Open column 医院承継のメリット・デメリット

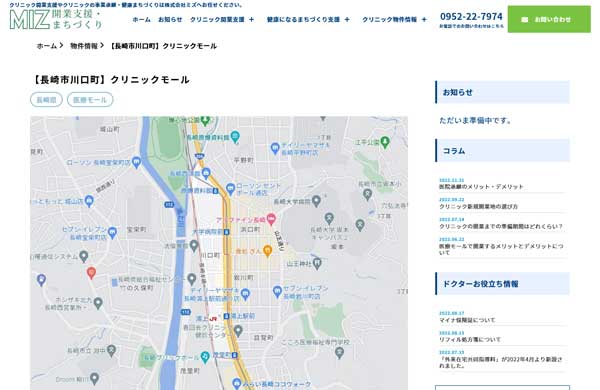click(x=481, y=187)
